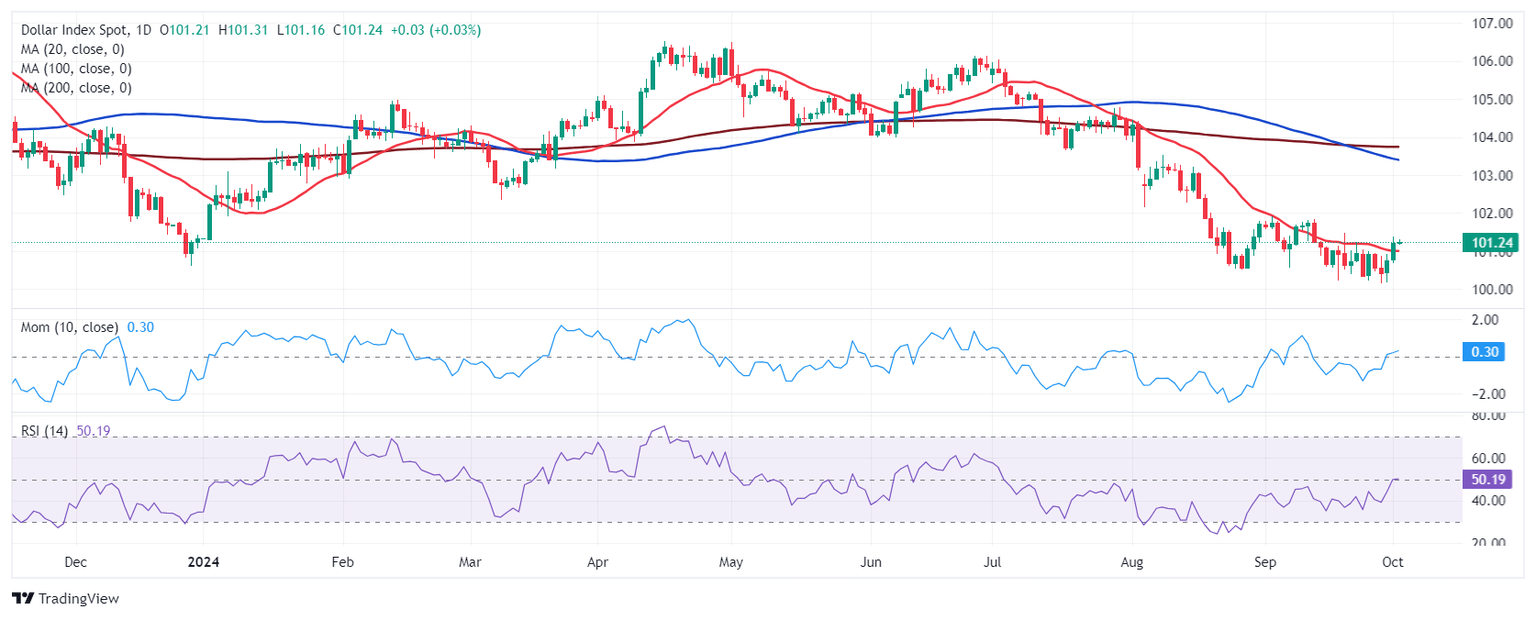1536x618 pixels.
Task: Click the Aug label on the time axis
Action: point(1132,562)
